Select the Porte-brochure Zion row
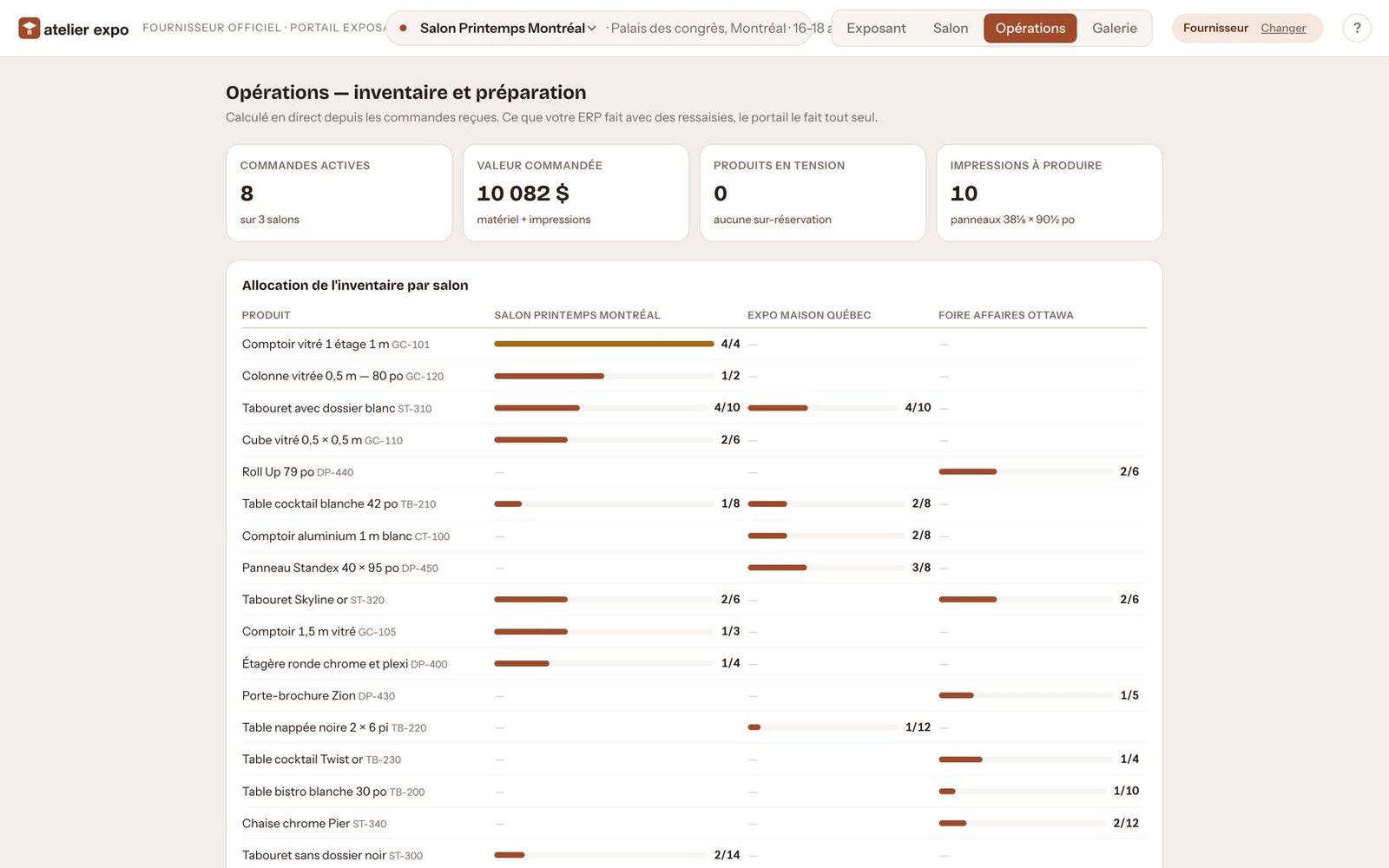Image resolution: width=1389 pixels, height=868 pixels. click(694, 695)
